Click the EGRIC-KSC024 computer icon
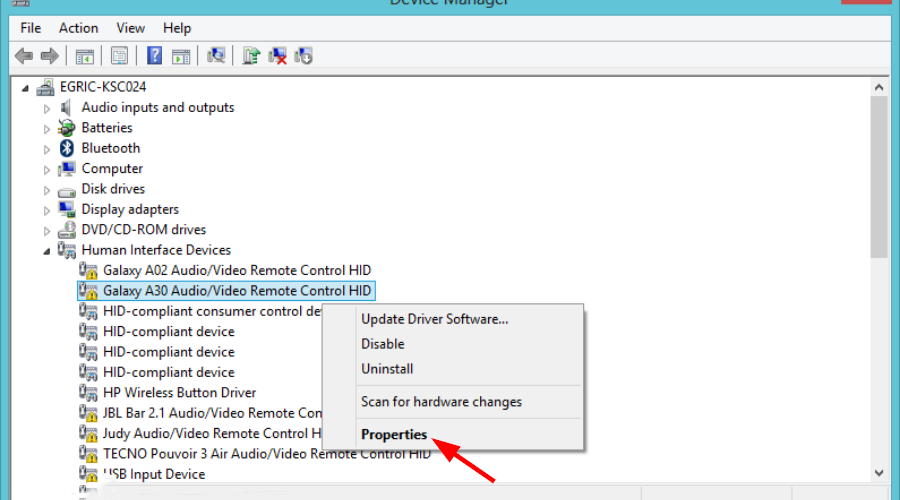This screenshot has height=500, width=900. [x=45, y=87]
